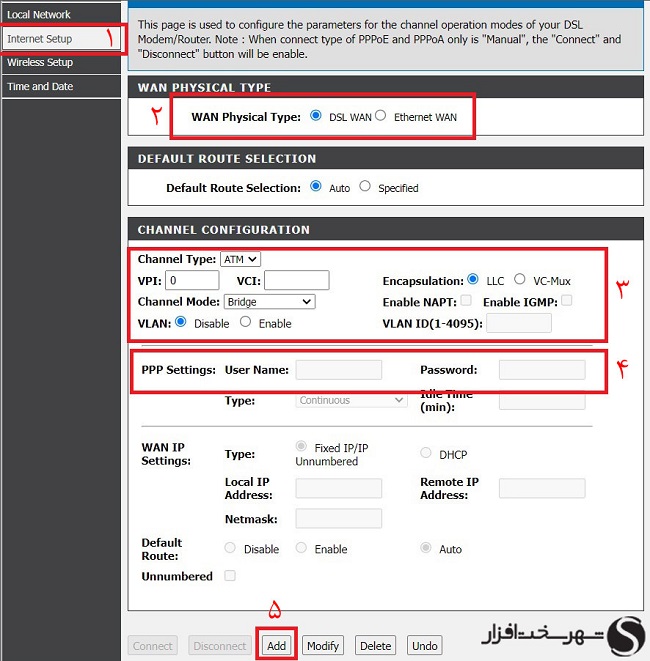Go to the Wireless Setup page
The width and height of the screenshot is (650, 661).
coord(40,62)
